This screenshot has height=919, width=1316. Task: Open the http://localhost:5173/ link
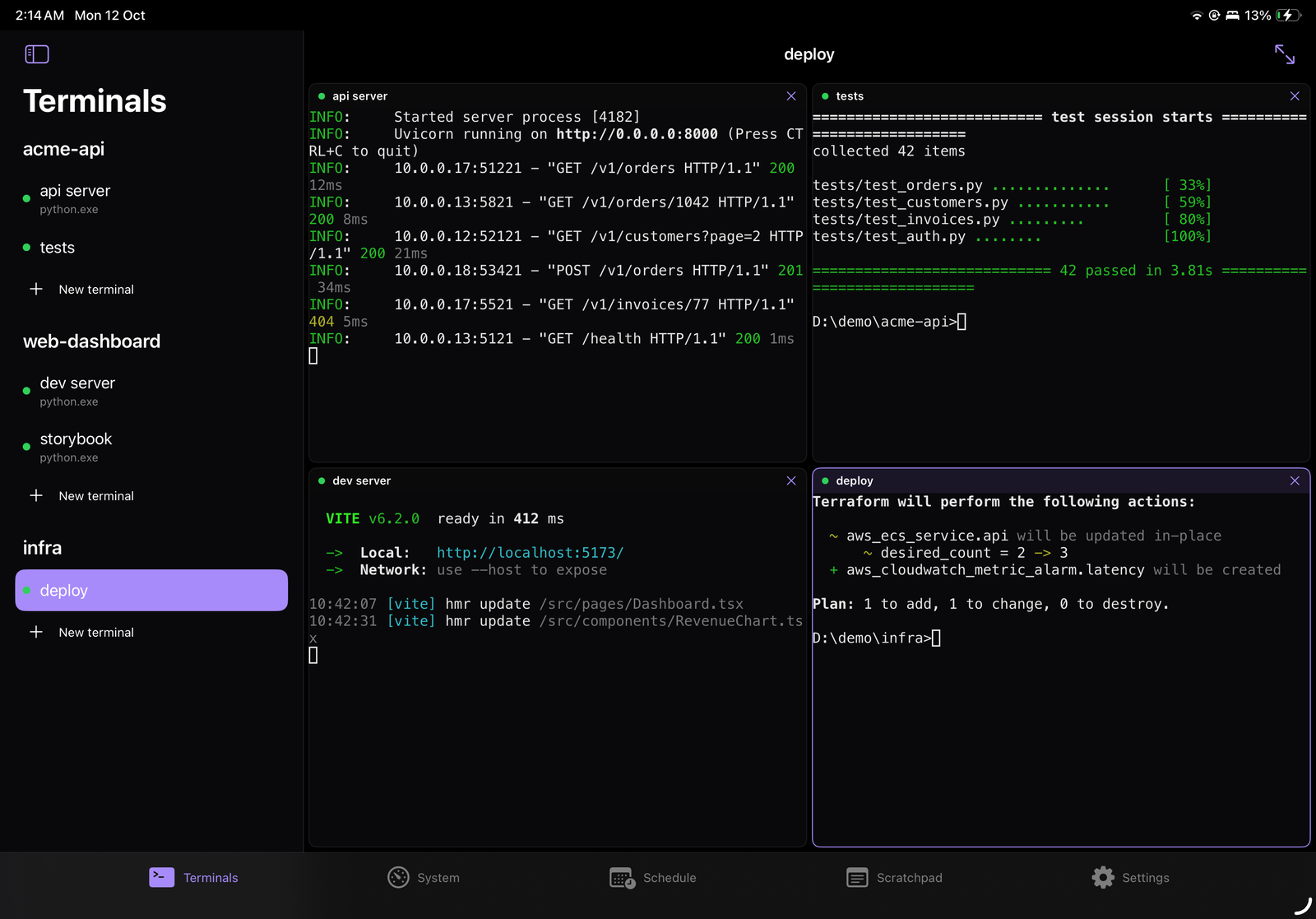click(x=530, y=553)
